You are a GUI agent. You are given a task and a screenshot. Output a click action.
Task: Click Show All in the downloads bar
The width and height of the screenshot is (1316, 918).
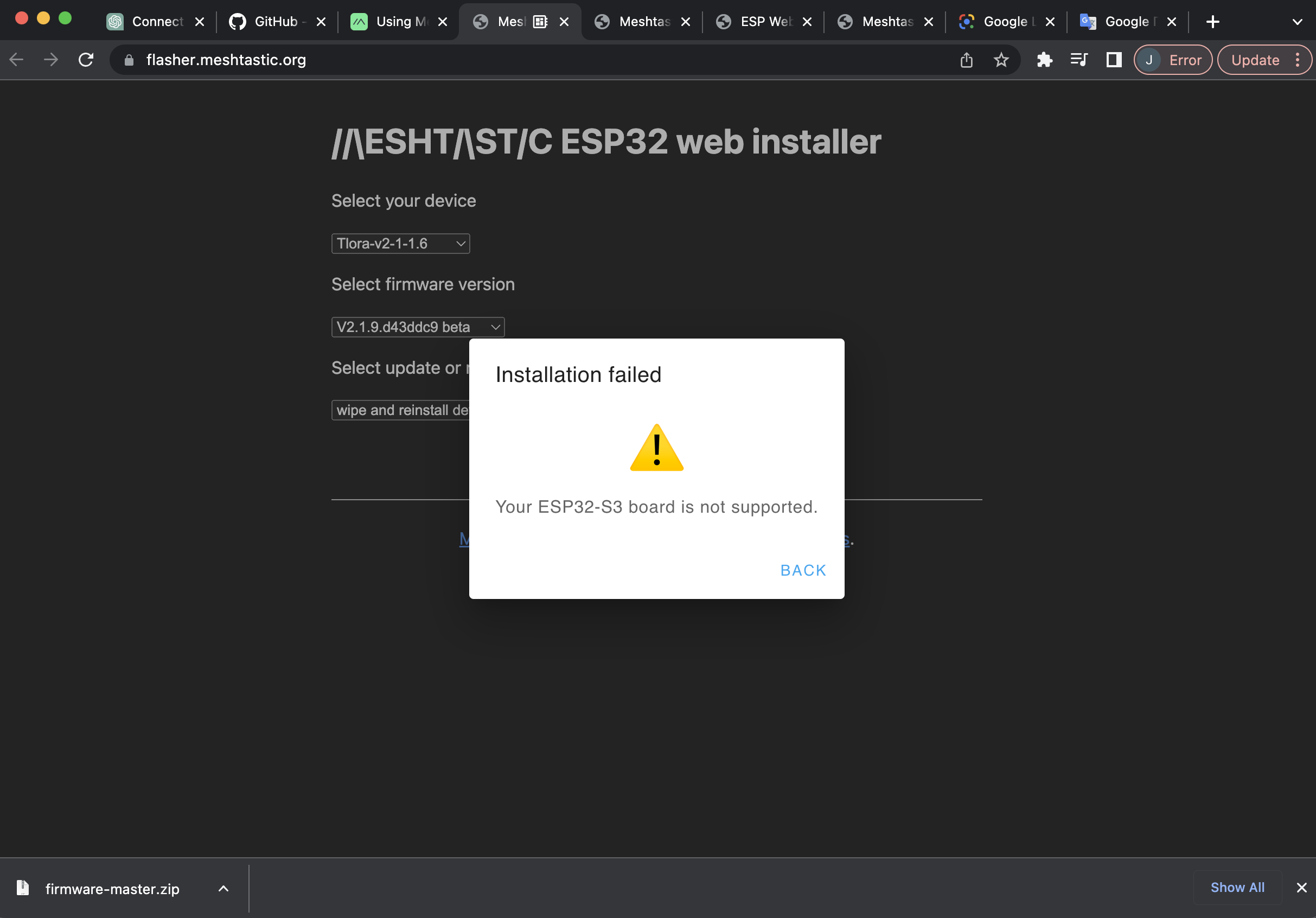coord(1237,888)
